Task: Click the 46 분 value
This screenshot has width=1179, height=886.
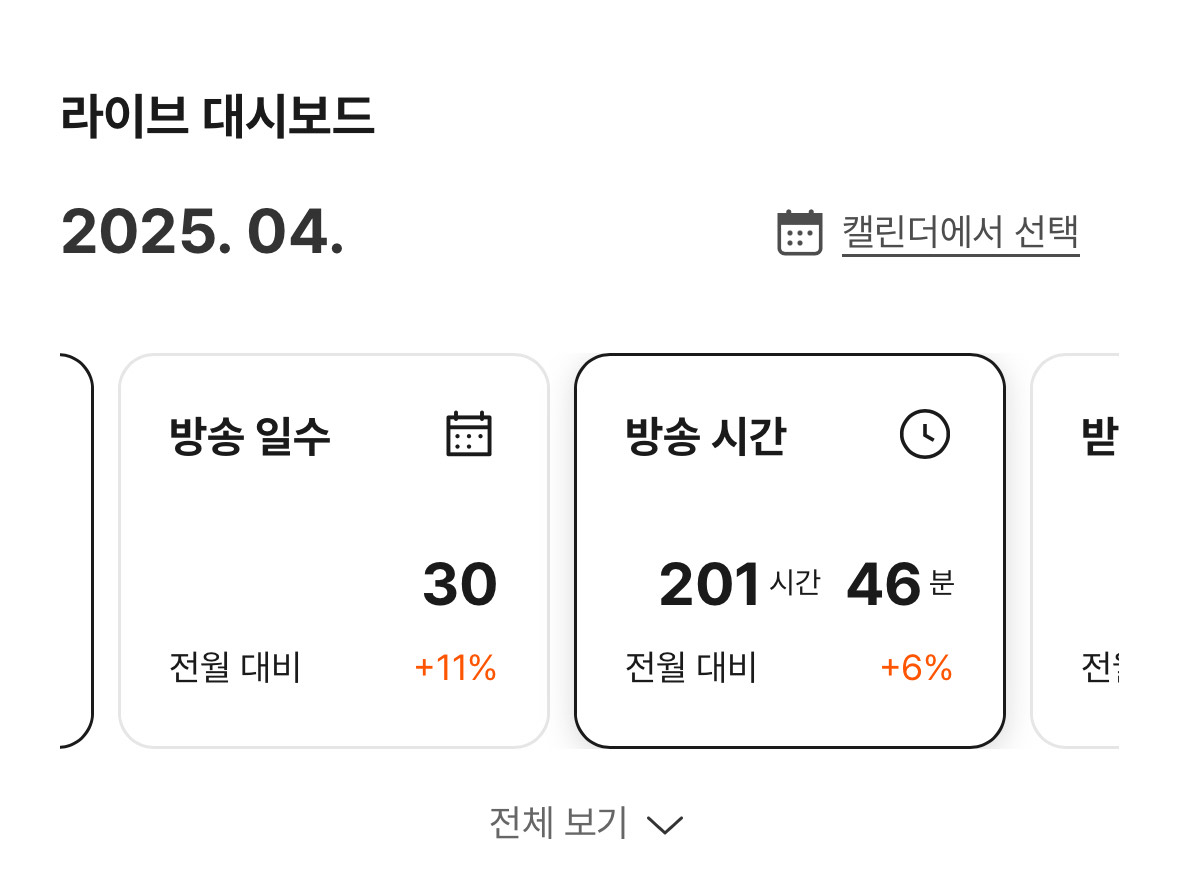Action: pos(900,584)
